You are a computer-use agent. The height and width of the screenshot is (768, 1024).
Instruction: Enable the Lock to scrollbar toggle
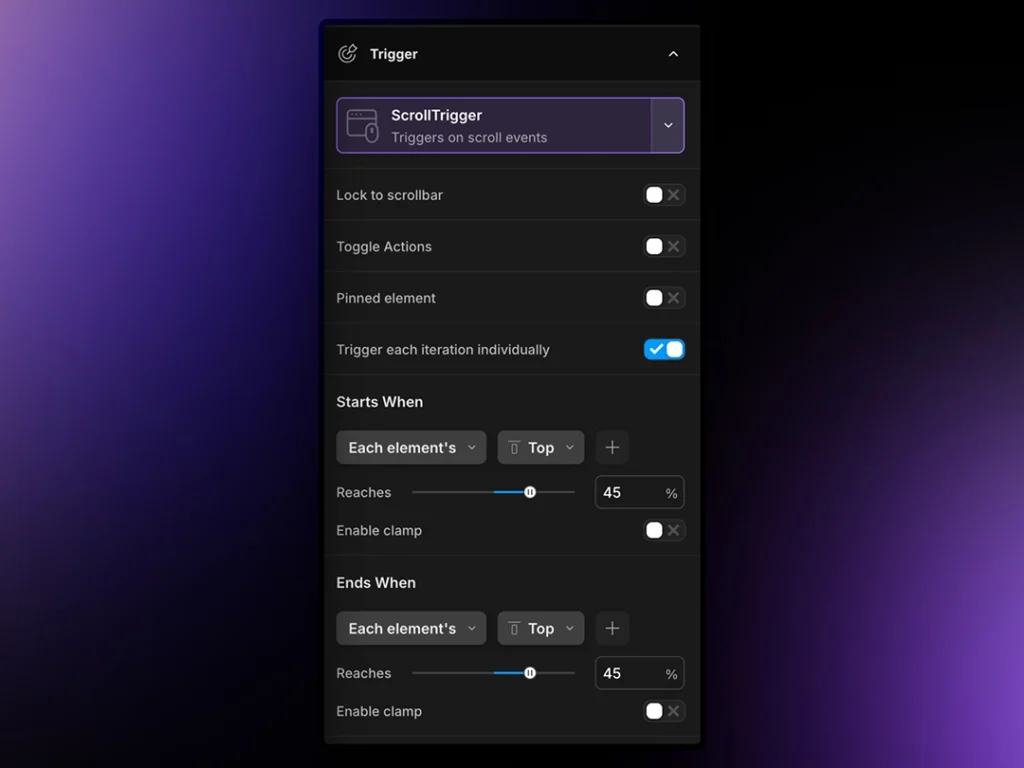664,195
